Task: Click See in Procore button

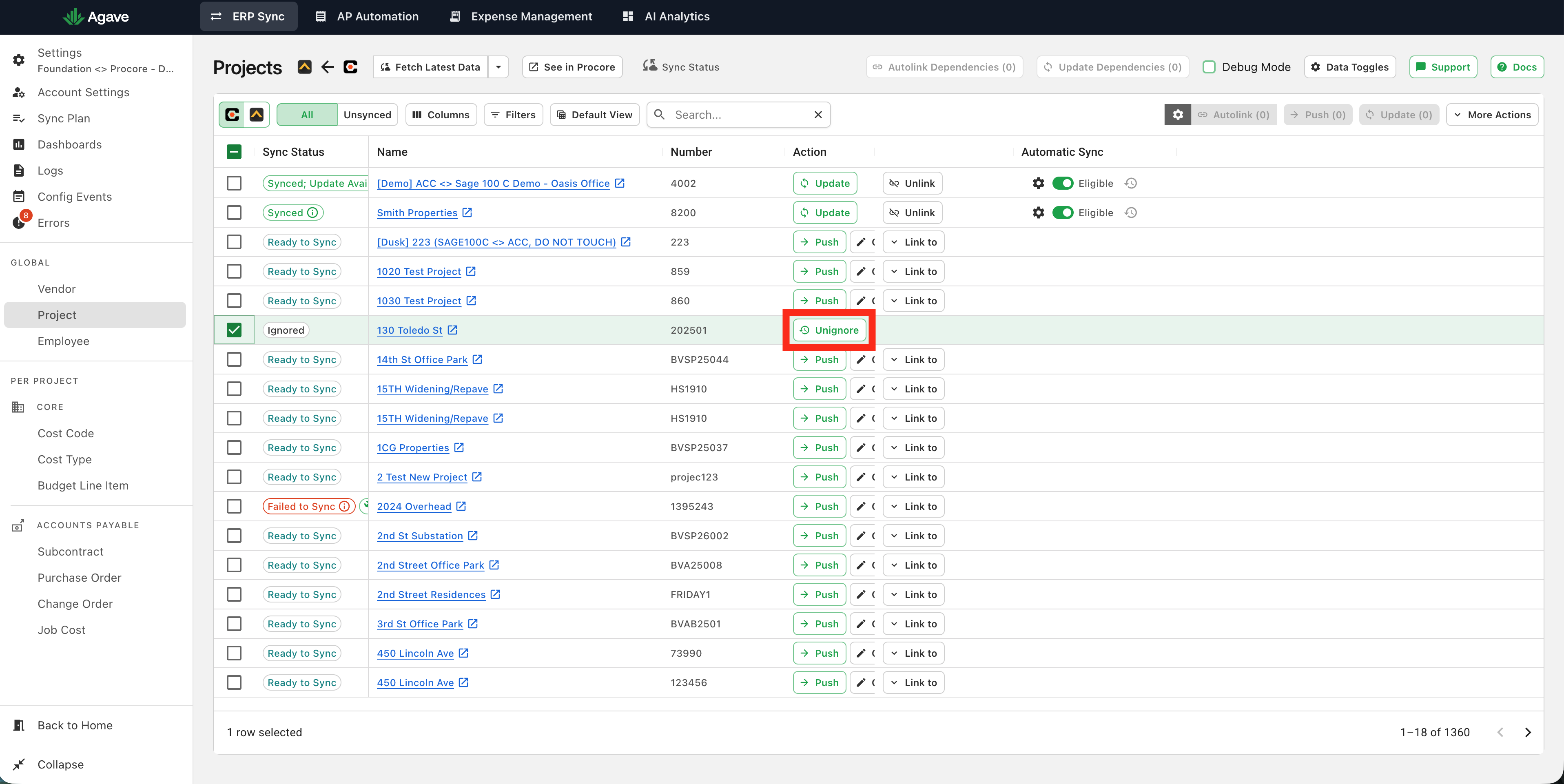Action: (572, 67)
